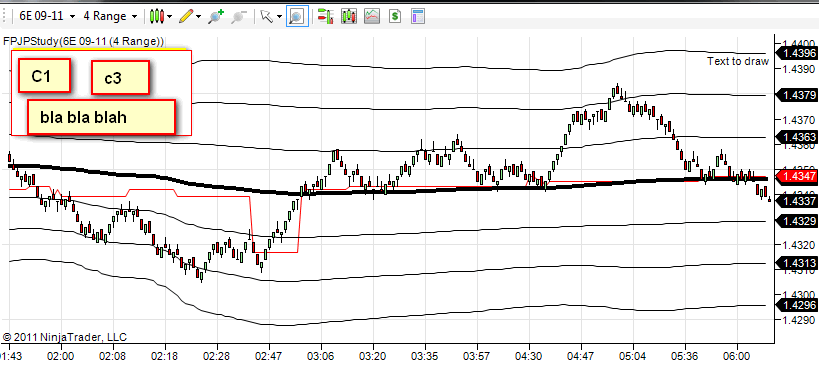Select the pencil drawing tools icon
Image resolution: width=819 pixels, height=365 pixels.
coord(185,16)
